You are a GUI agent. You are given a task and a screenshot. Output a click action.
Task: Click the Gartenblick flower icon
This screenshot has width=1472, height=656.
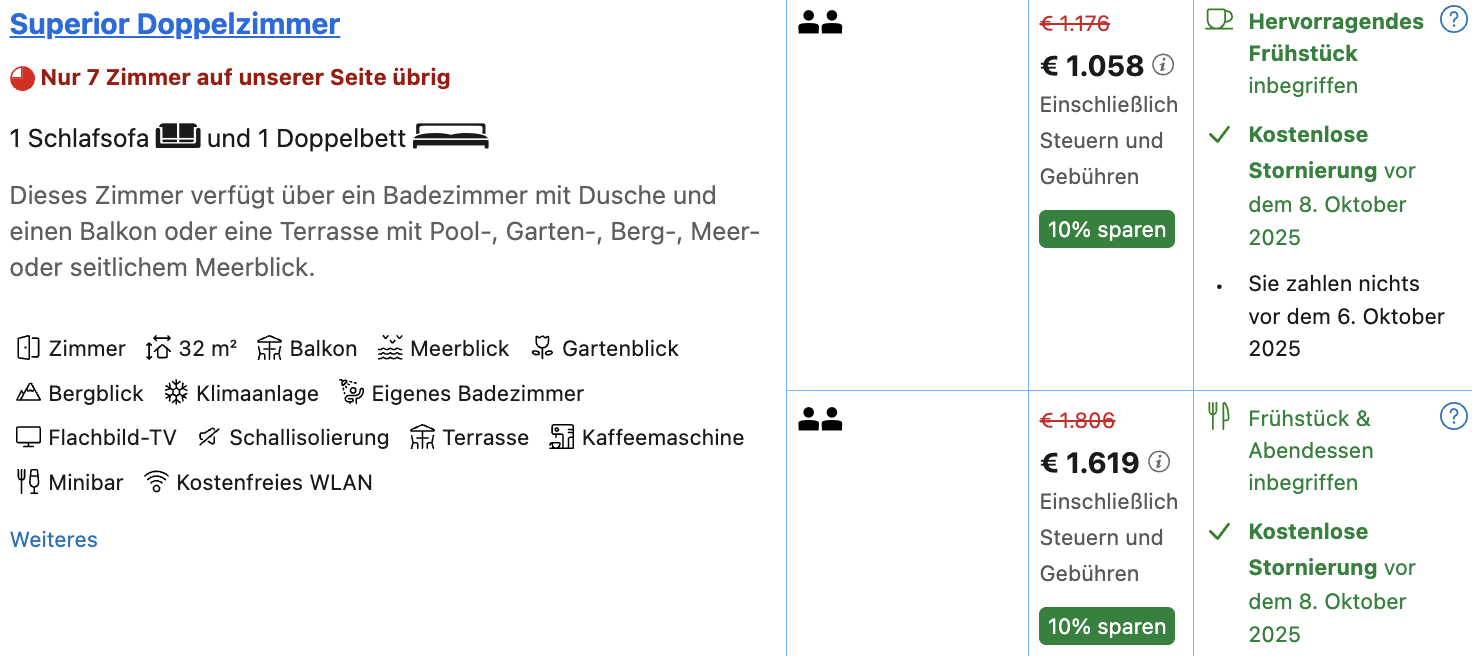(542, 348)
